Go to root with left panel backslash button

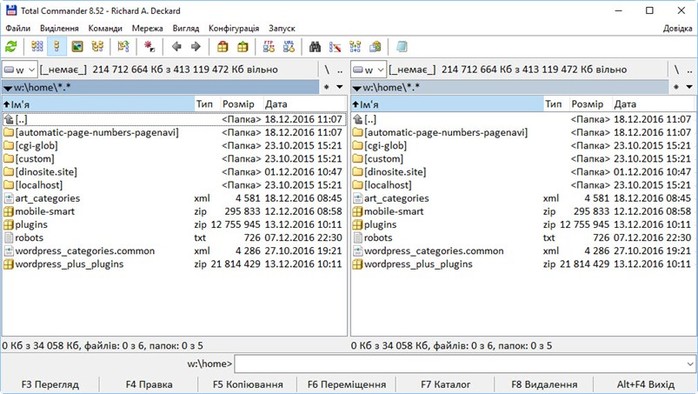click(327, 70)
